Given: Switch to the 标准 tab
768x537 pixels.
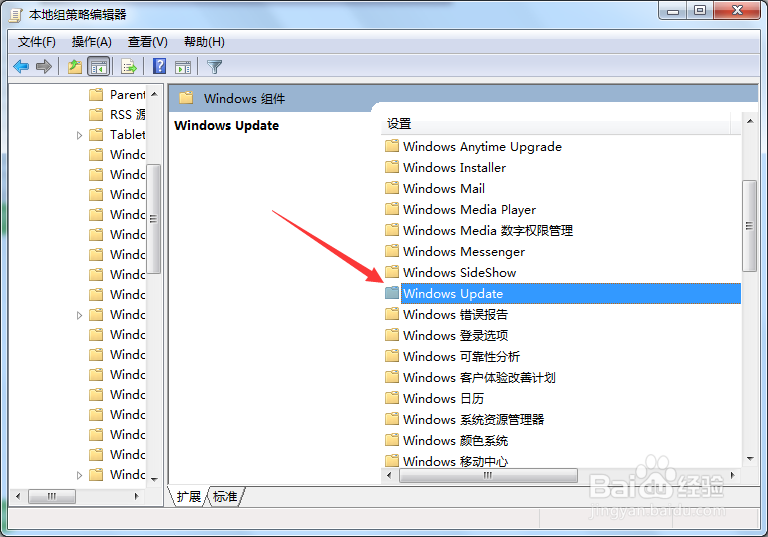Looking at the screenshot, I should [225, 496].
